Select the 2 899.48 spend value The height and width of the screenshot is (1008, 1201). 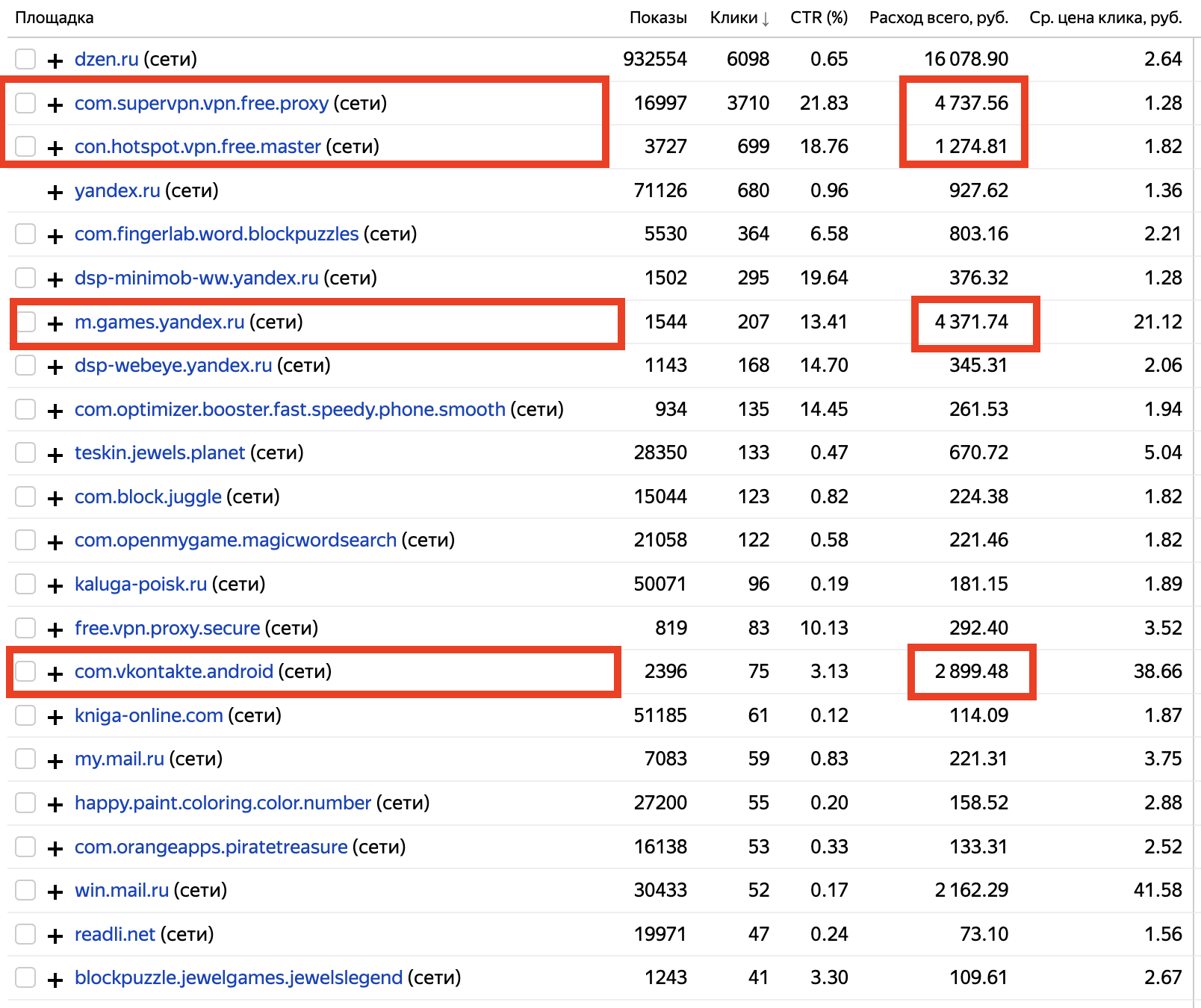[x=972, y=671]
